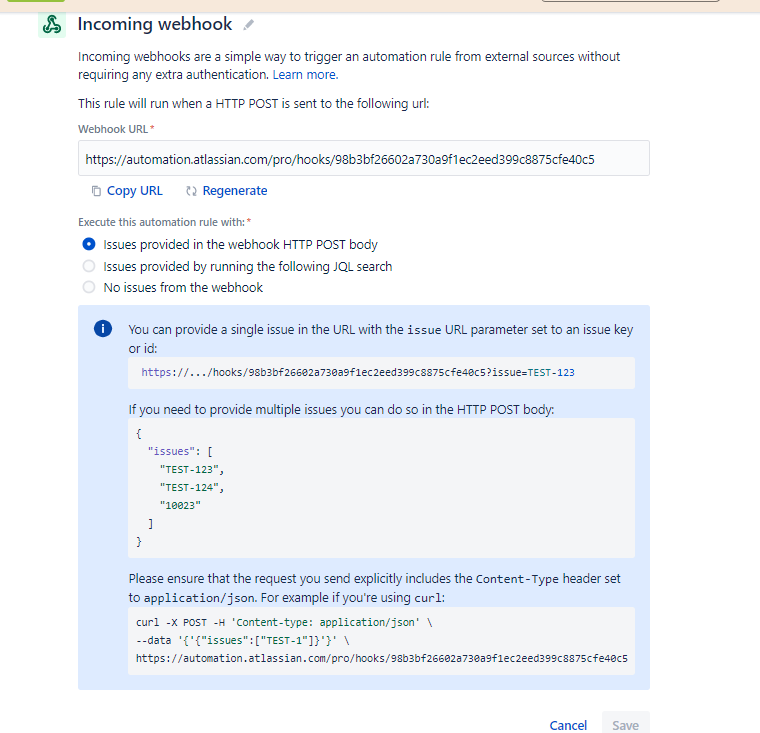Screen dimensions: 760x733
Task: Click inside the Webhook URL field
Action: (x=364, y=158)
